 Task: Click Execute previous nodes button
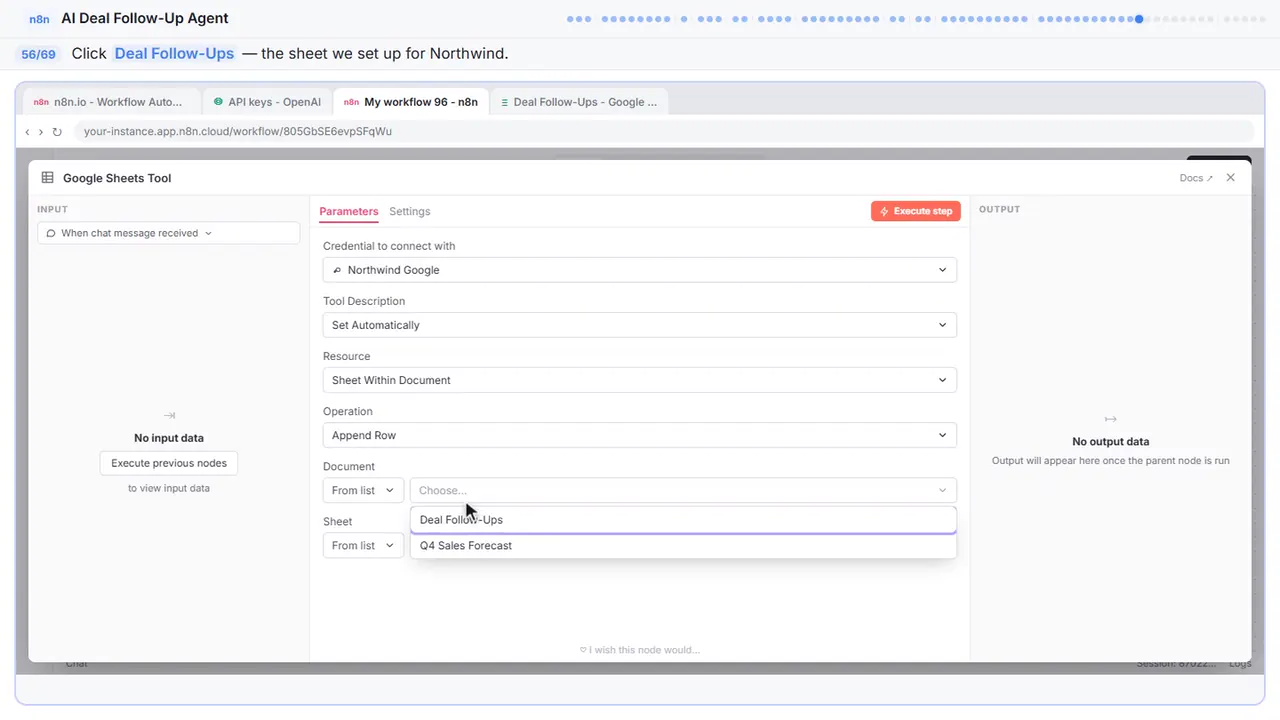tap(169, 463)
